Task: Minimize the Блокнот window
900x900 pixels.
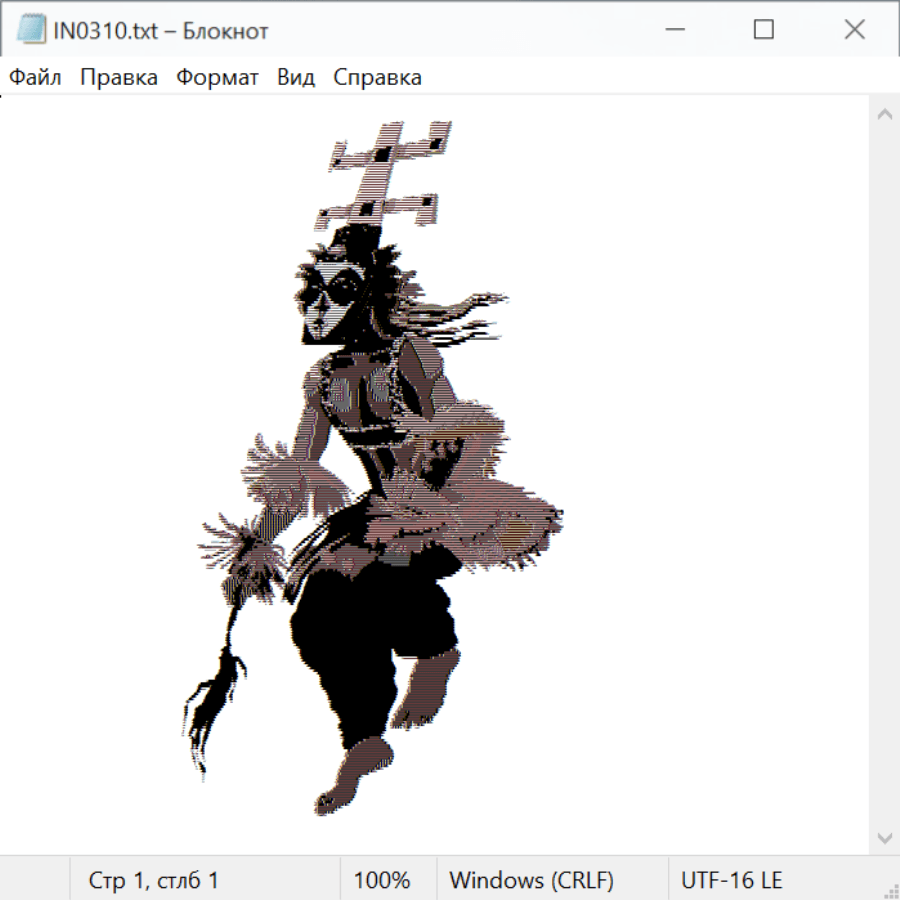Action: (x=672, y=30)
